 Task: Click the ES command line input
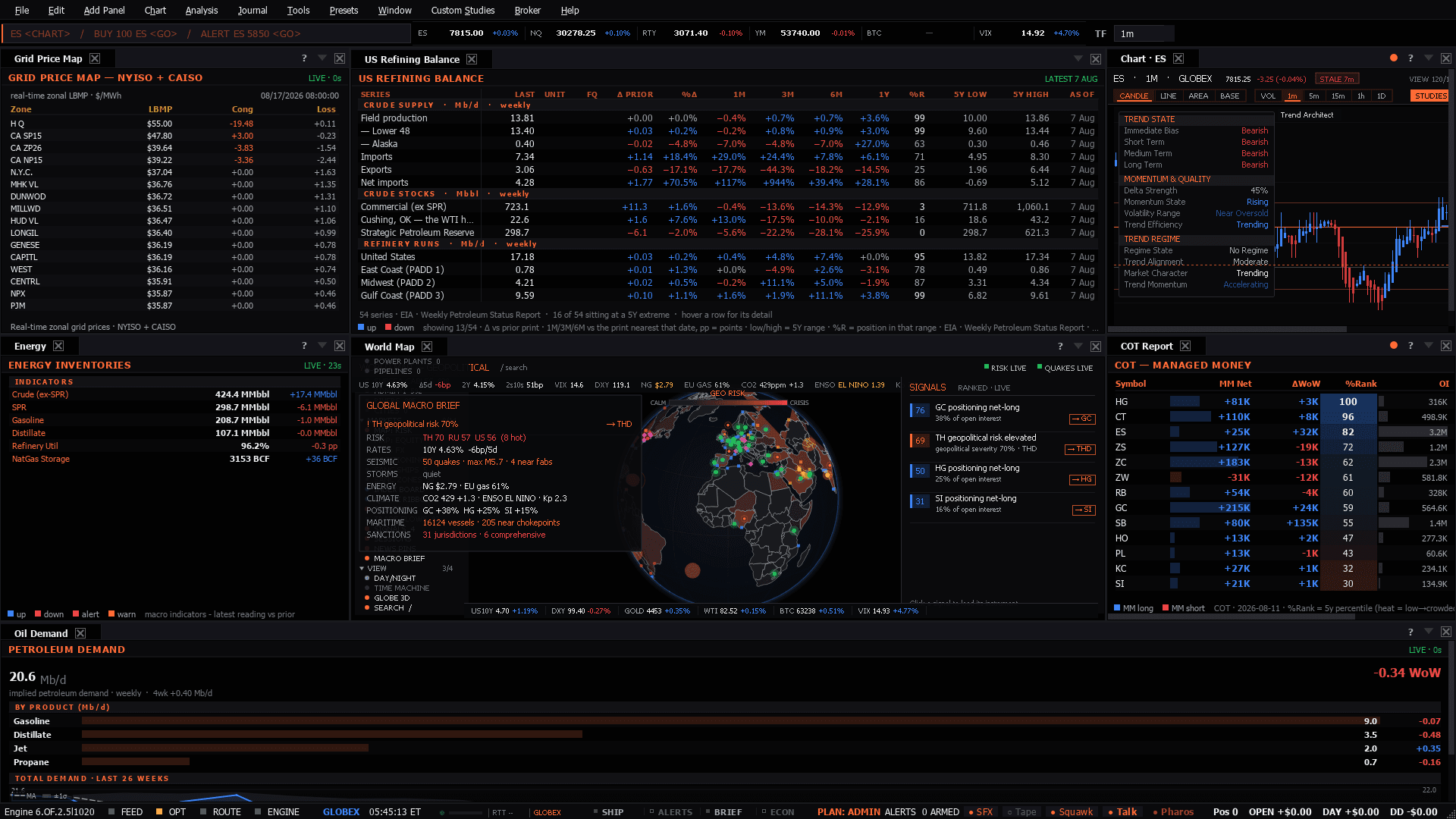pyautogui.click(x=206, y=33)
